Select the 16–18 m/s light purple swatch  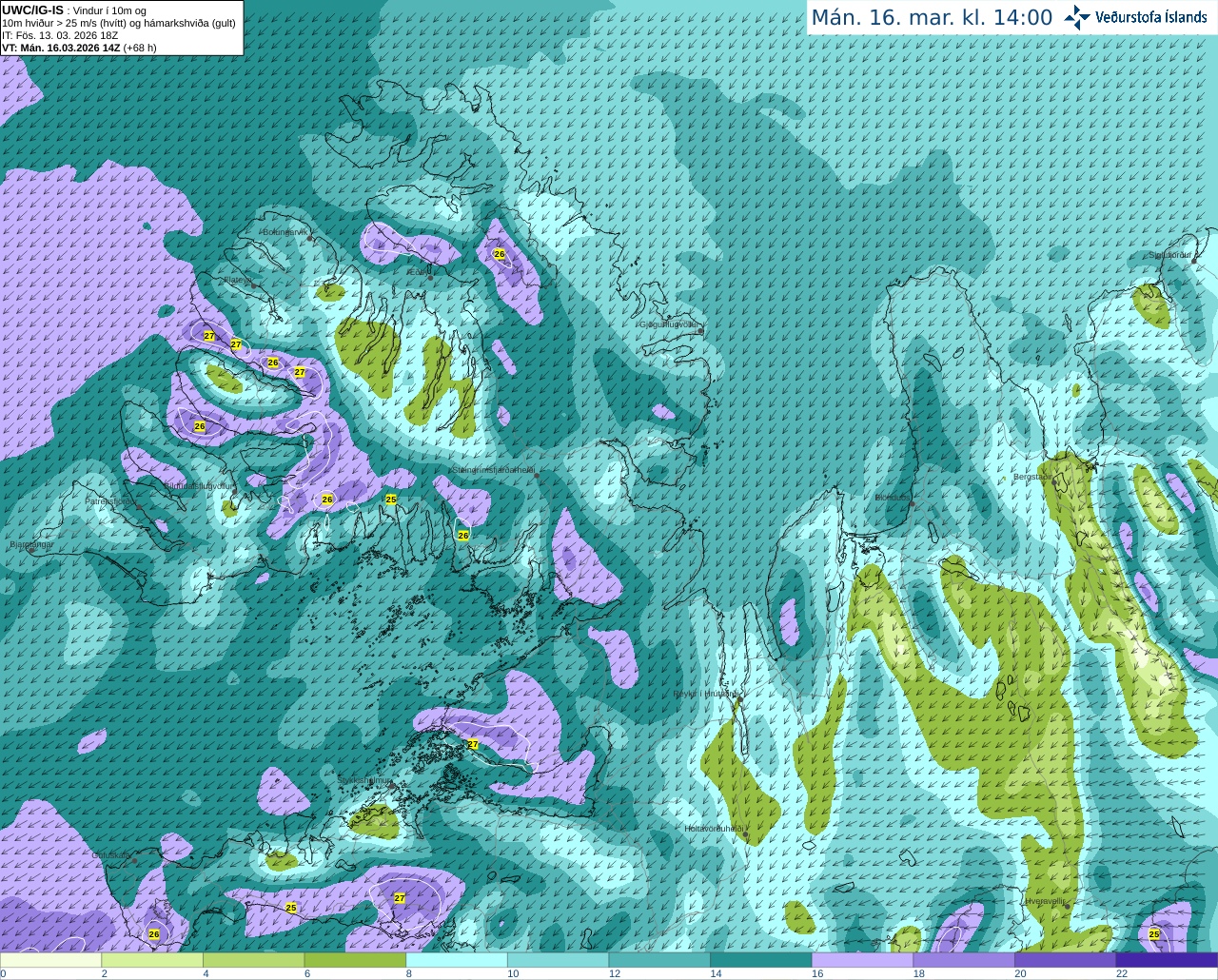pos(862,960)
